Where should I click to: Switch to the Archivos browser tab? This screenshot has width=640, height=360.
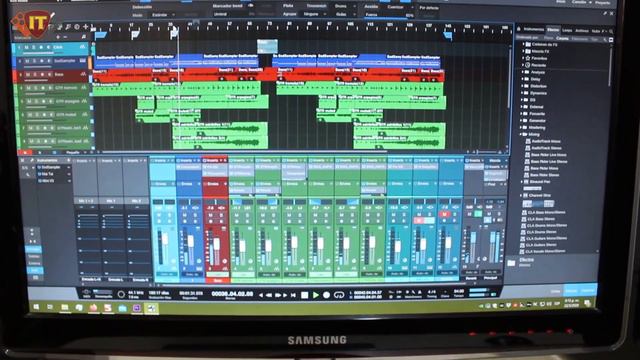click(x=582, y=31)
